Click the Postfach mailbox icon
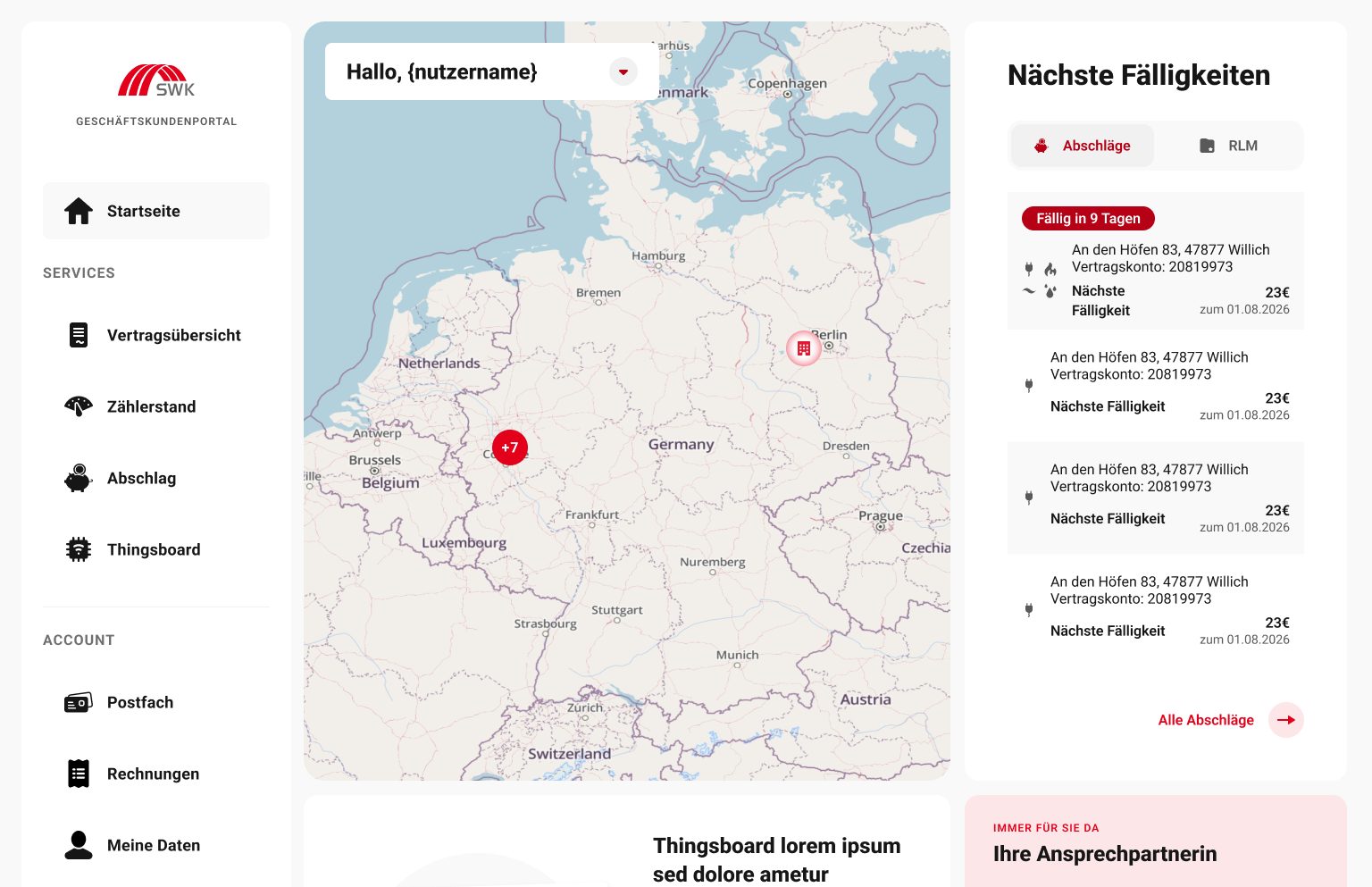Image resolution: width=1372 pixels, height=887 pixels. [79, 702]
